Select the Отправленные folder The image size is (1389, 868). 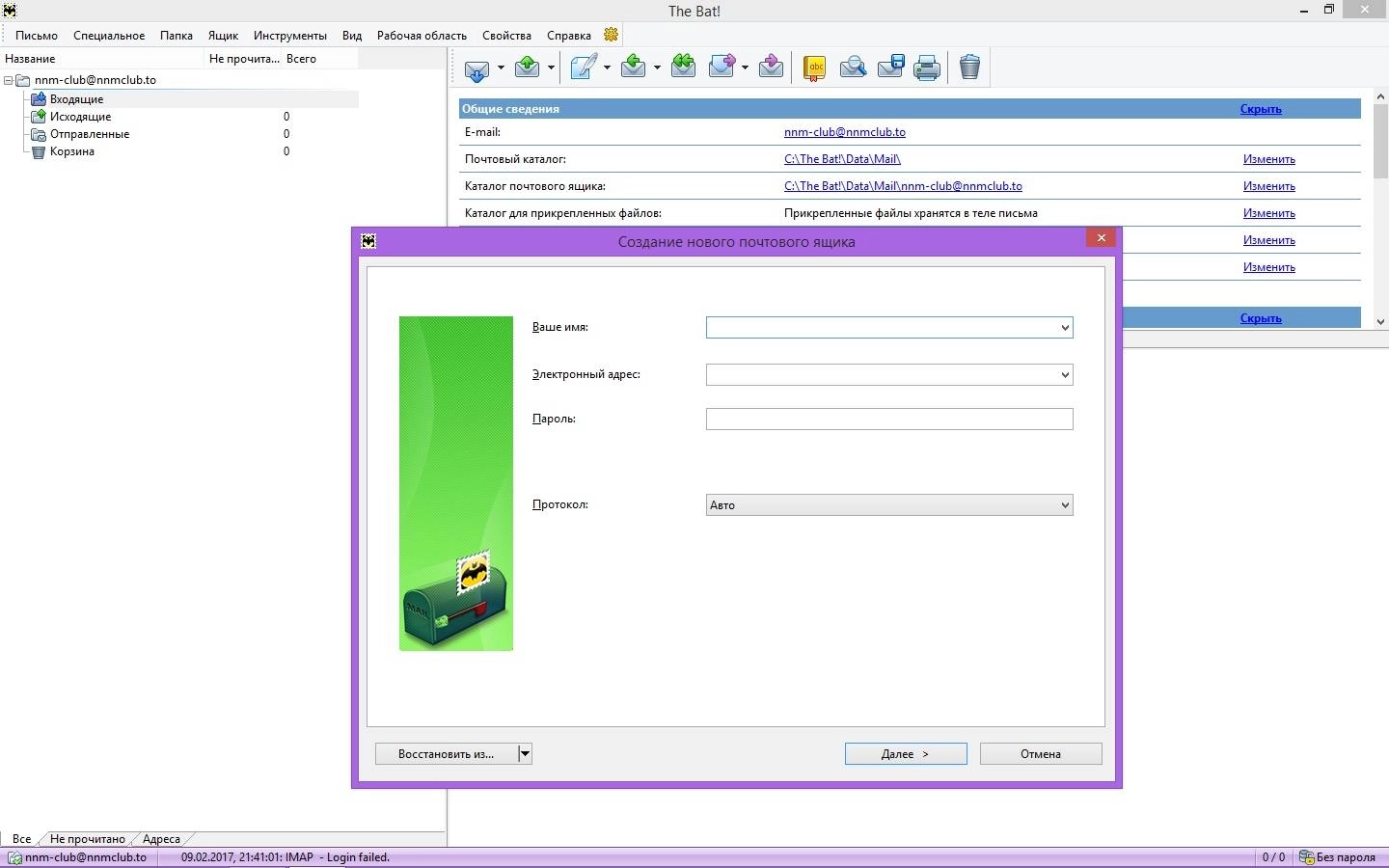pos(90,134)
